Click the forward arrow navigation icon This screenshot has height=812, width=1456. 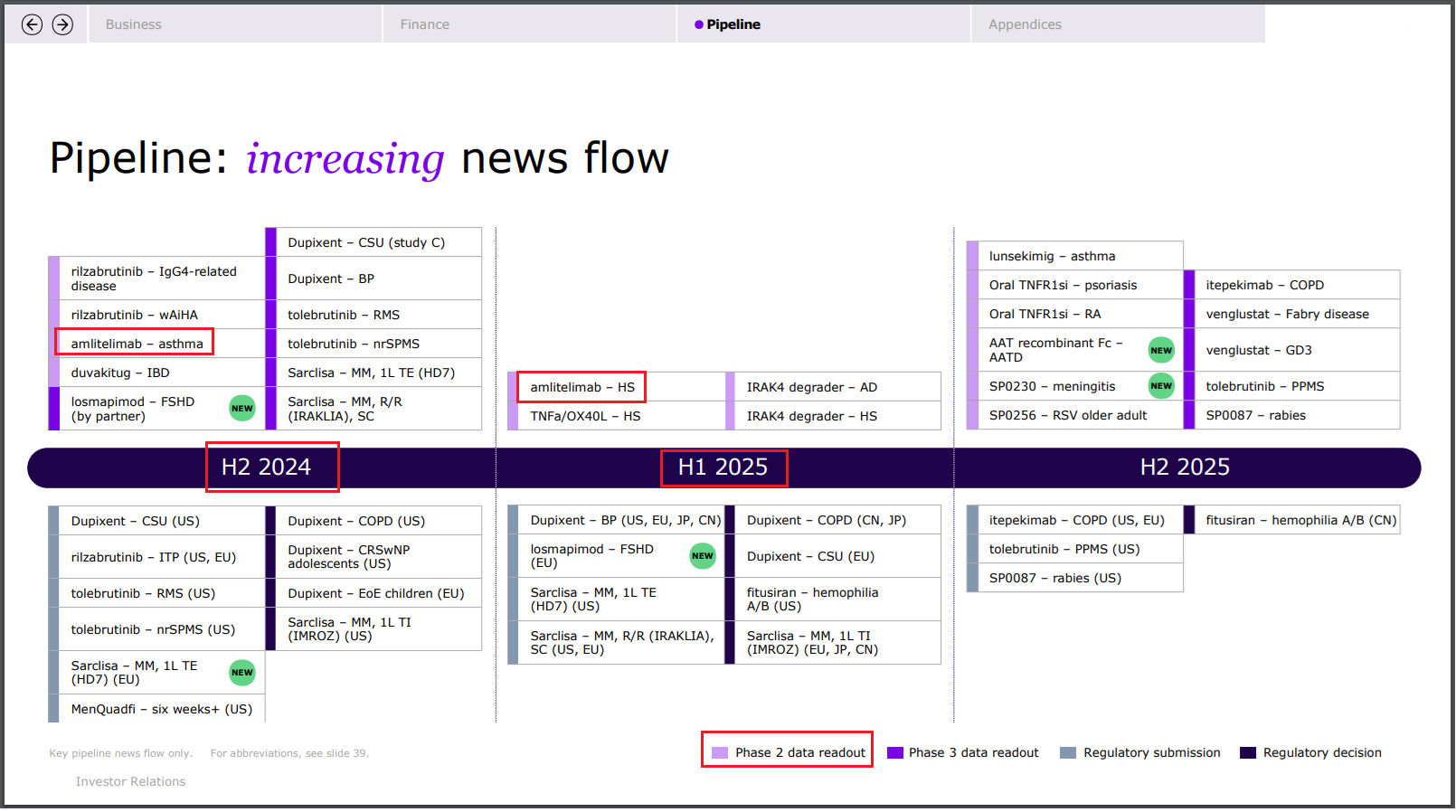click(62, 24)
